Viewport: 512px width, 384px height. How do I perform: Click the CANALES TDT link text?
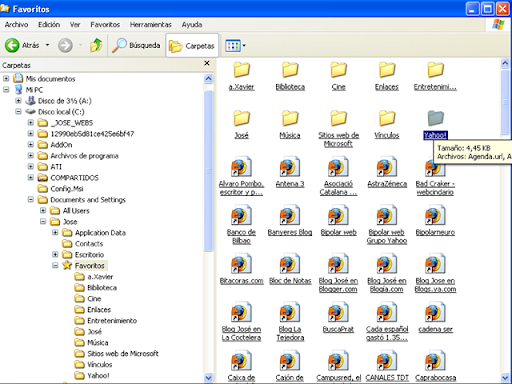point(387,378)
